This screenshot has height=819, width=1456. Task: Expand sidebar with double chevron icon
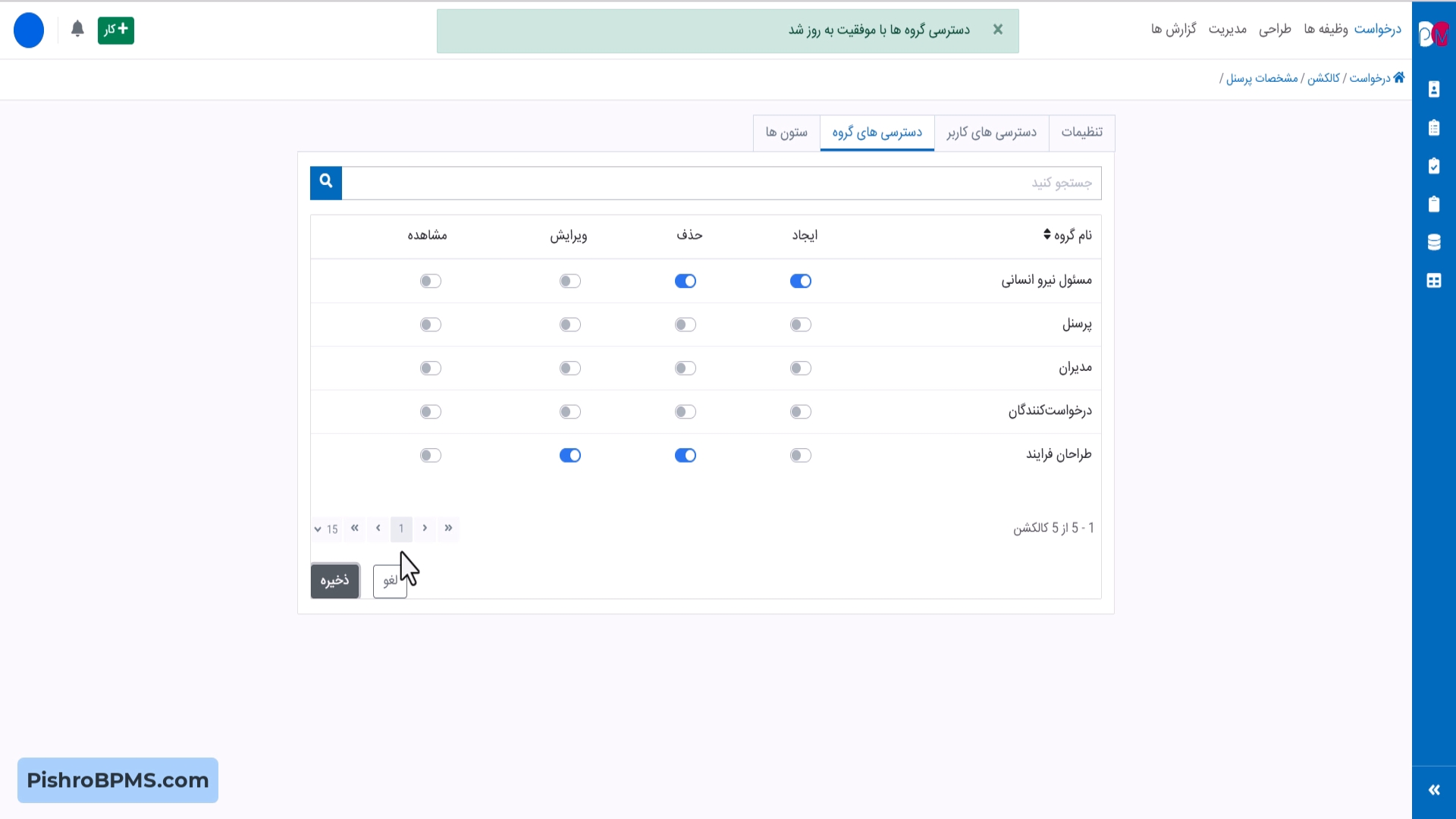click(x=1433, y=790)
